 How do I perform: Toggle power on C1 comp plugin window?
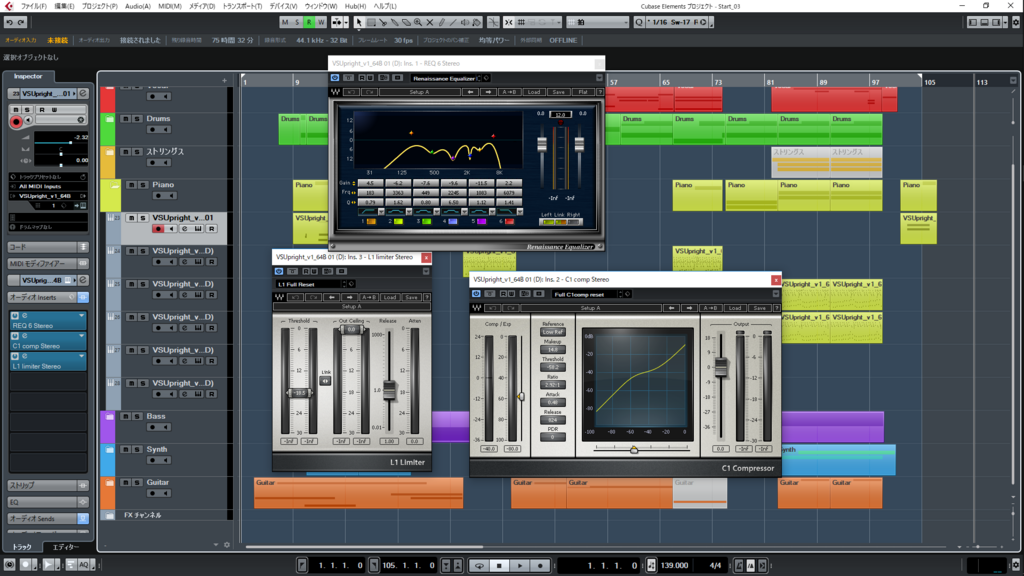tap(476, 294)
